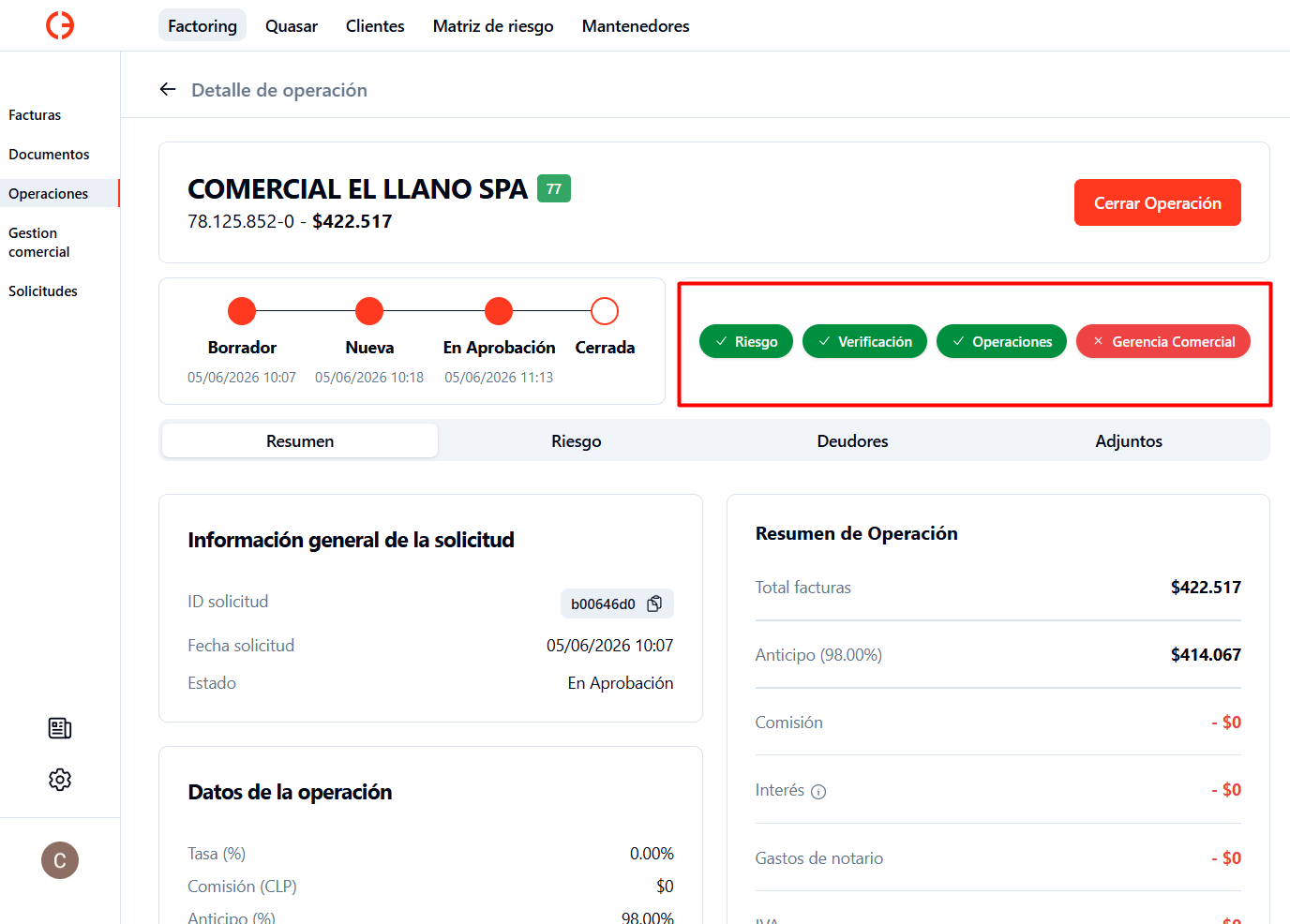
Task: Open settings gear icon
Action: pyautogui.click(x=60, y=780)
